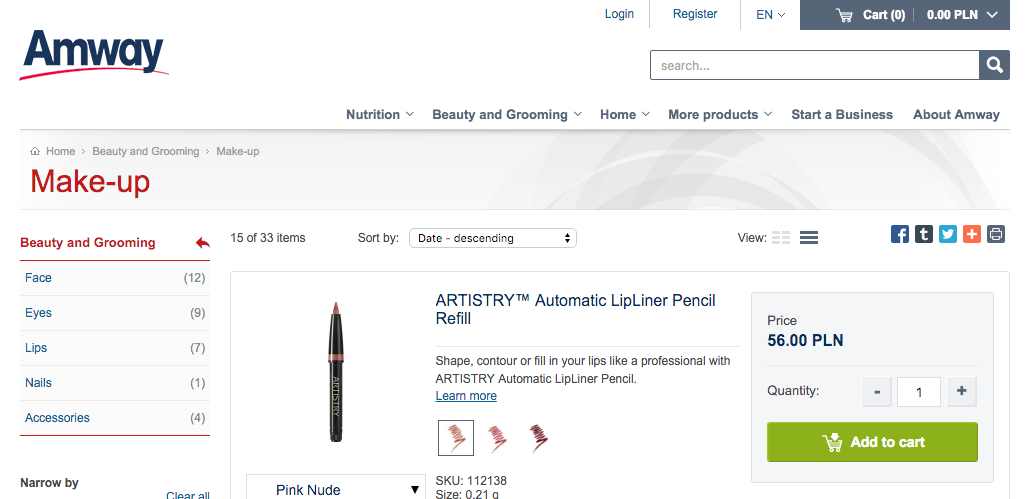Share page on Twitter
This screenshot has height=499, width=1028.
[948, 234]
